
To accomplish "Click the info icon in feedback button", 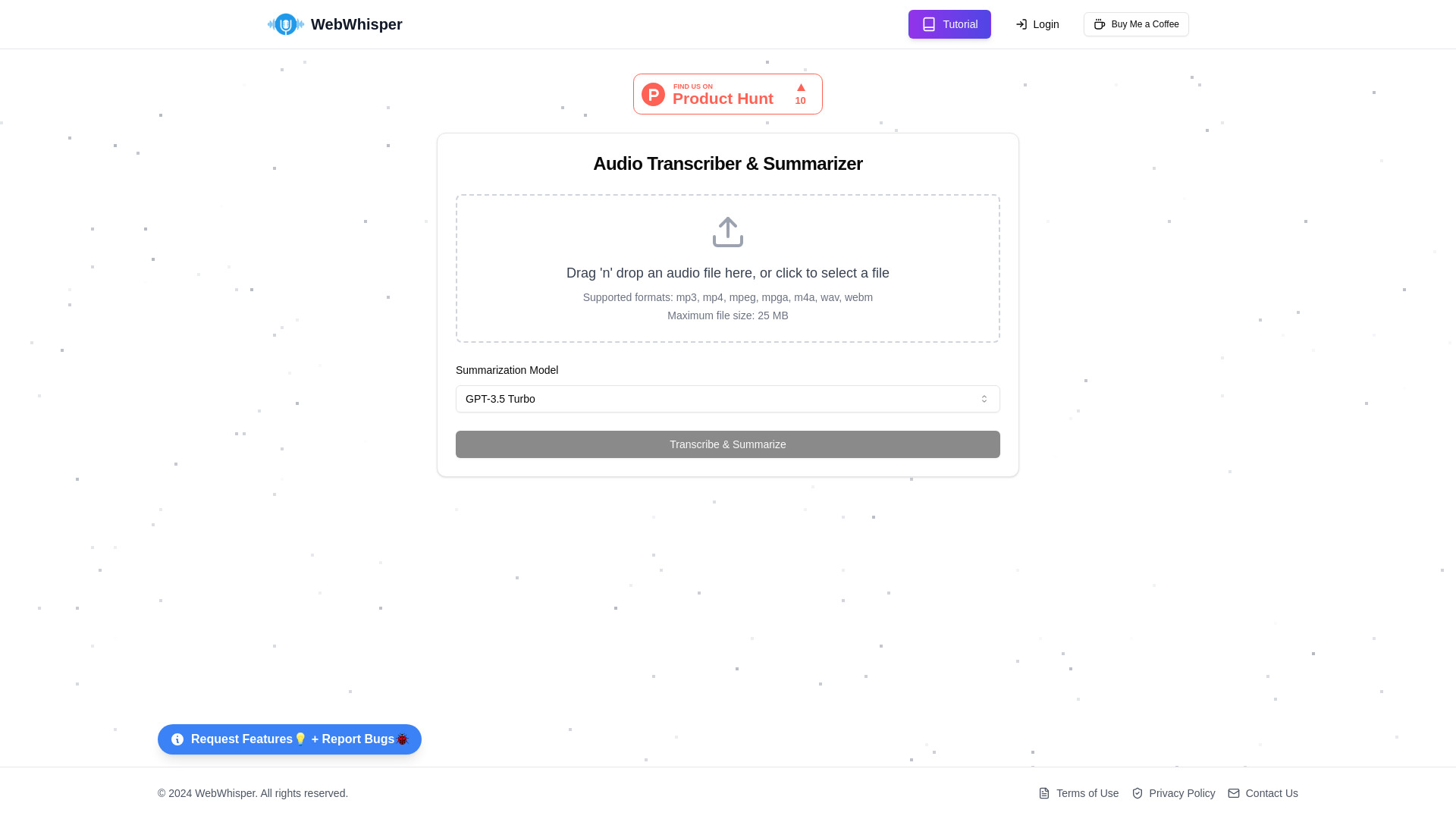I will [177, 739].
